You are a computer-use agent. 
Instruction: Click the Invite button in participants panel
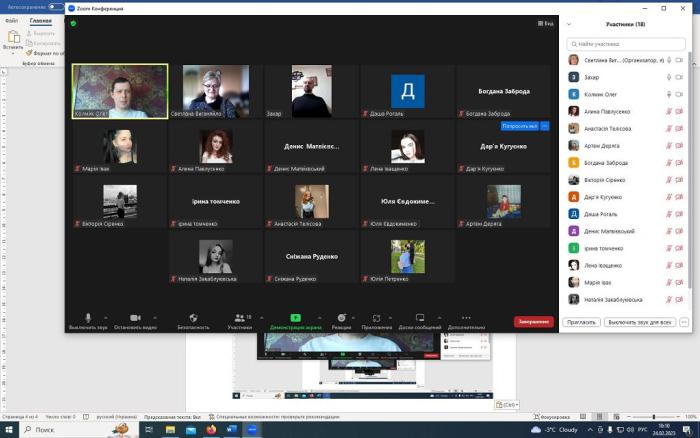582,322
